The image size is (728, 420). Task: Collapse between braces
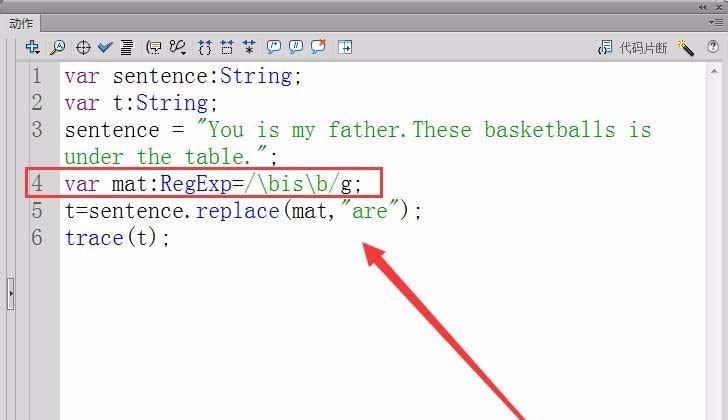pyautogui.click(x=204, y=47)
